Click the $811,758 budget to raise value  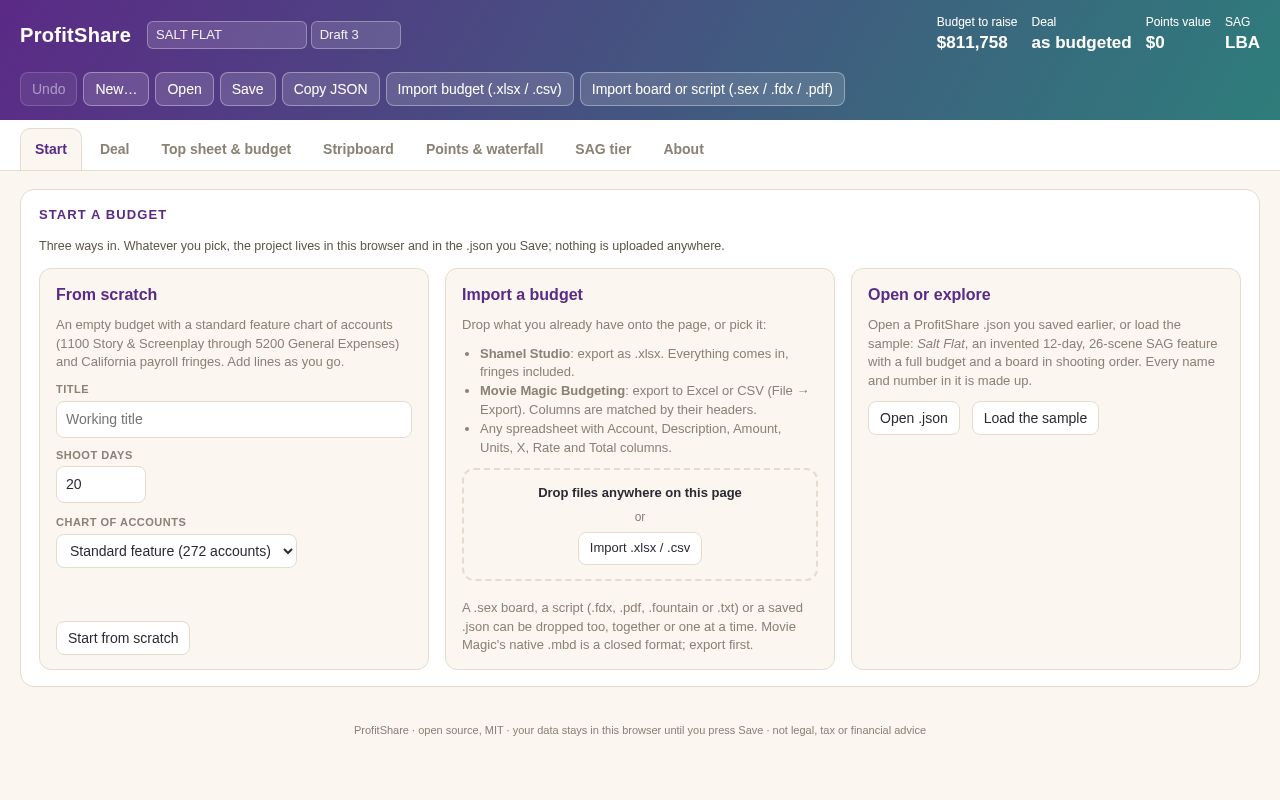tap(972, 43)
